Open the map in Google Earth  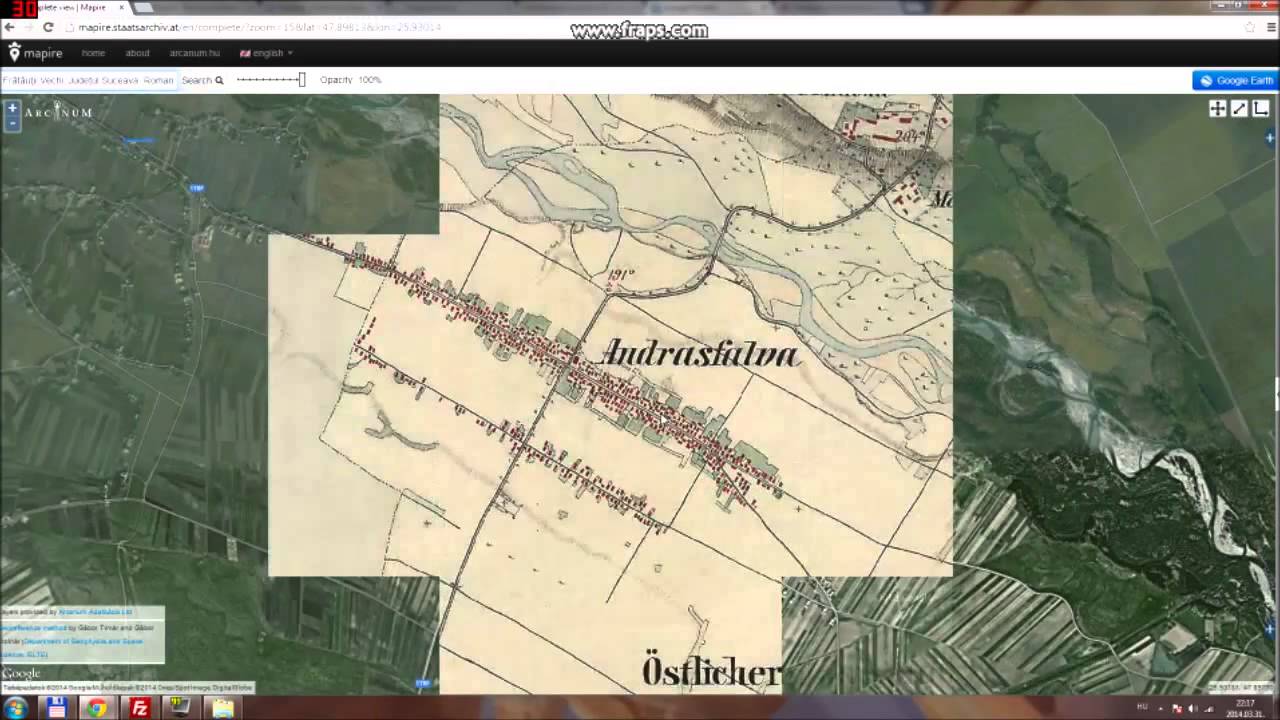pyautogui.click(x=1236, y=81)
